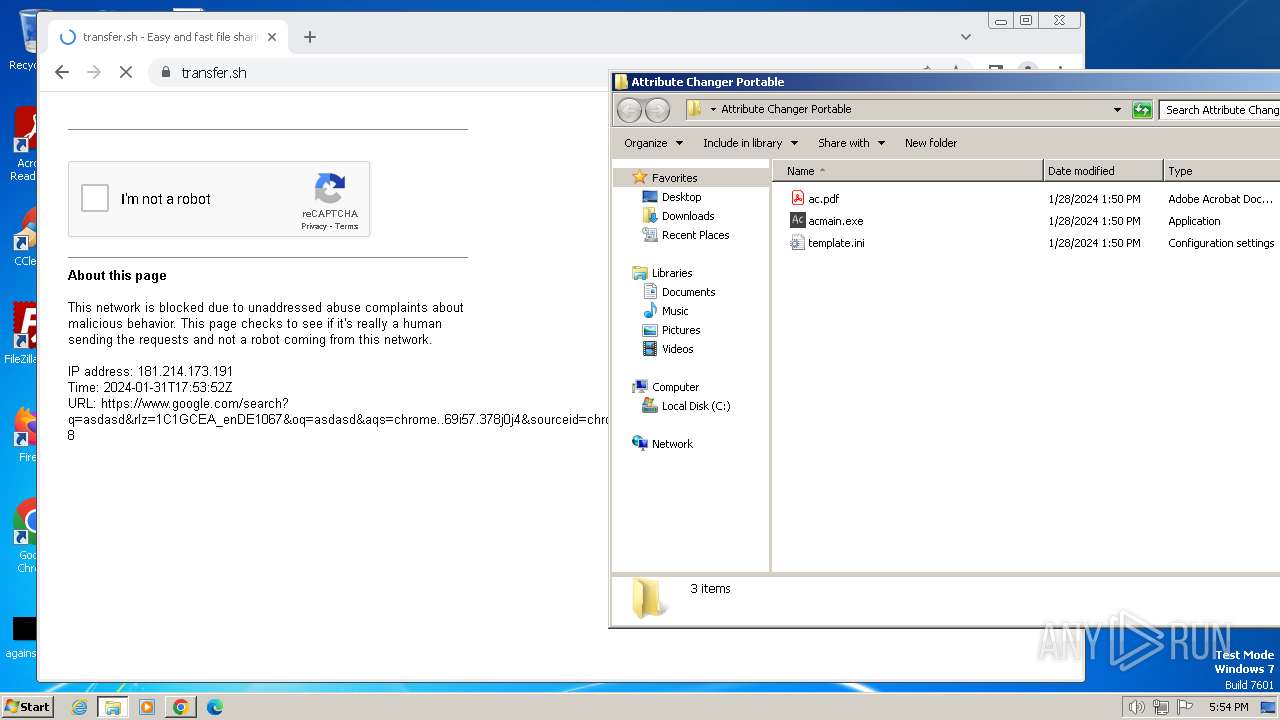Open the Documents library
The image size is (1280, 720).
688,292
